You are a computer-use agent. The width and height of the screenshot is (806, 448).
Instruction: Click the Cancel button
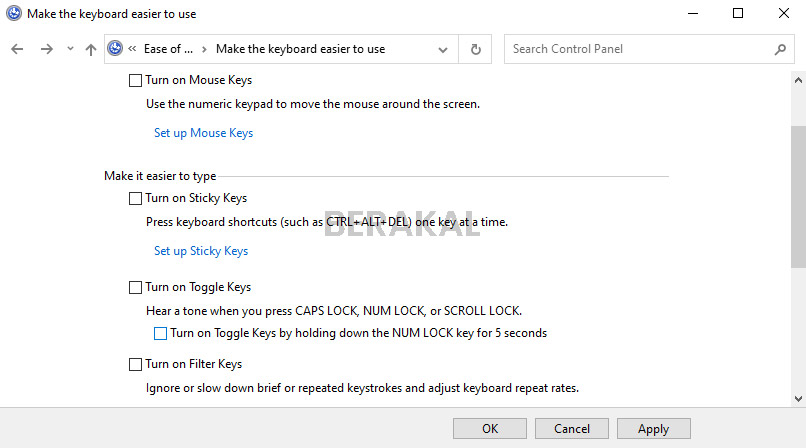[x=572, y=429]
